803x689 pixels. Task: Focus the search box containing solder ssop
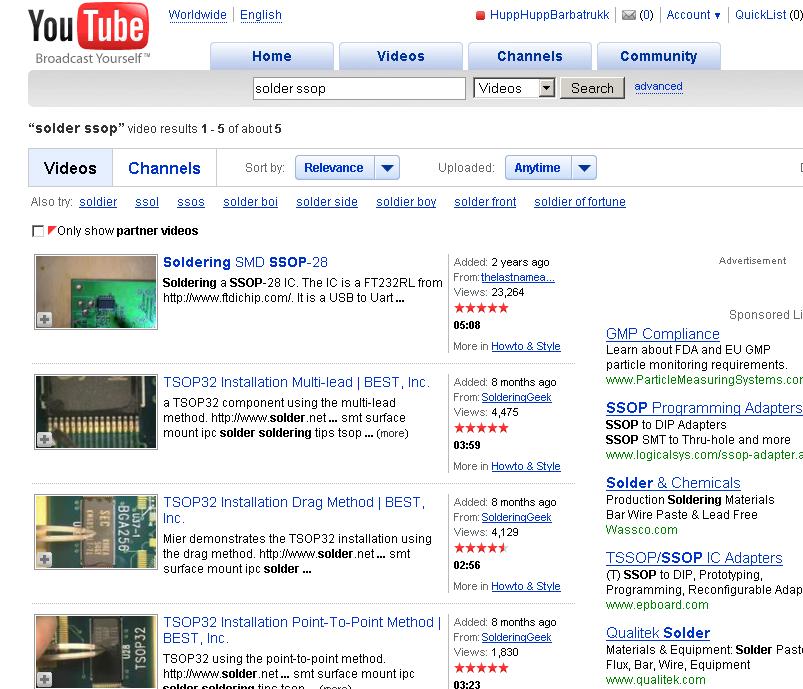359,88
